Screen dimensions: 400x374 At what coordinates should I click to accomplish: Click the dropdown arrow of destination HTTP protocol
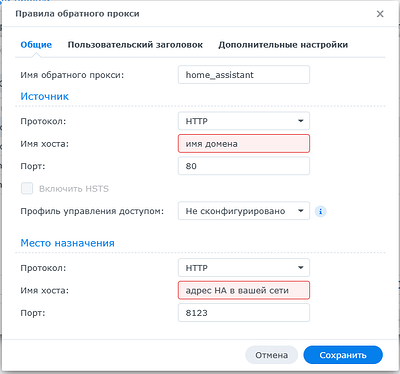301,268
